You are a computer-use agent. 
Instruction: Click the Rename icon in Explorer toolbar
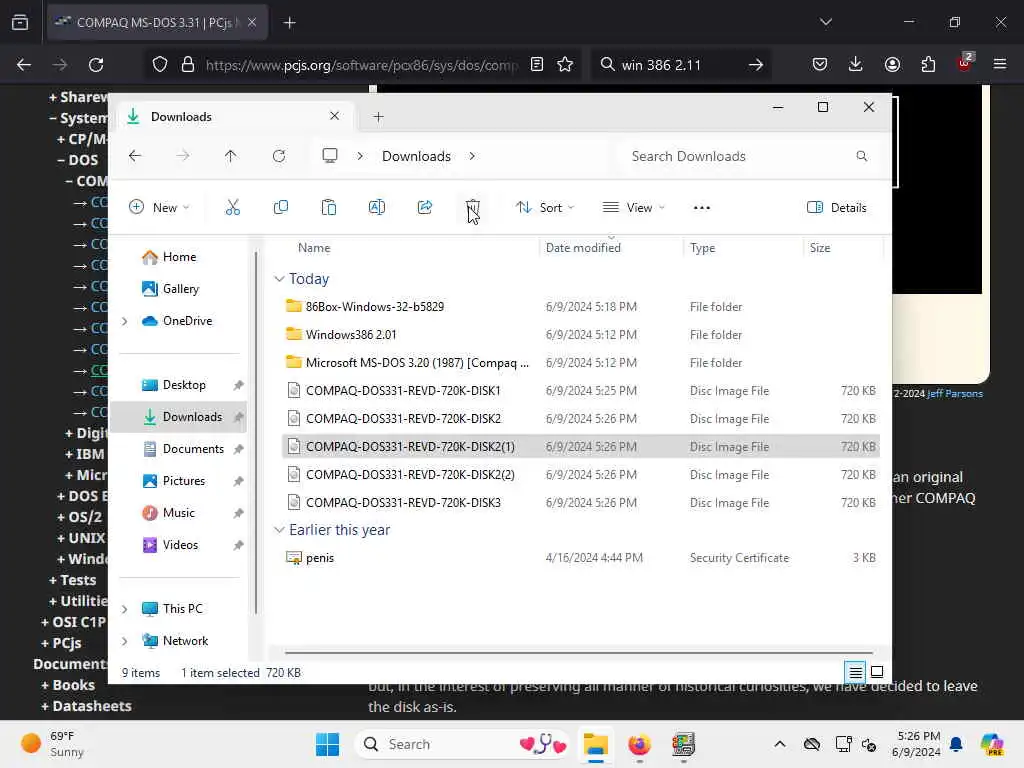click(x=377, y=208)
